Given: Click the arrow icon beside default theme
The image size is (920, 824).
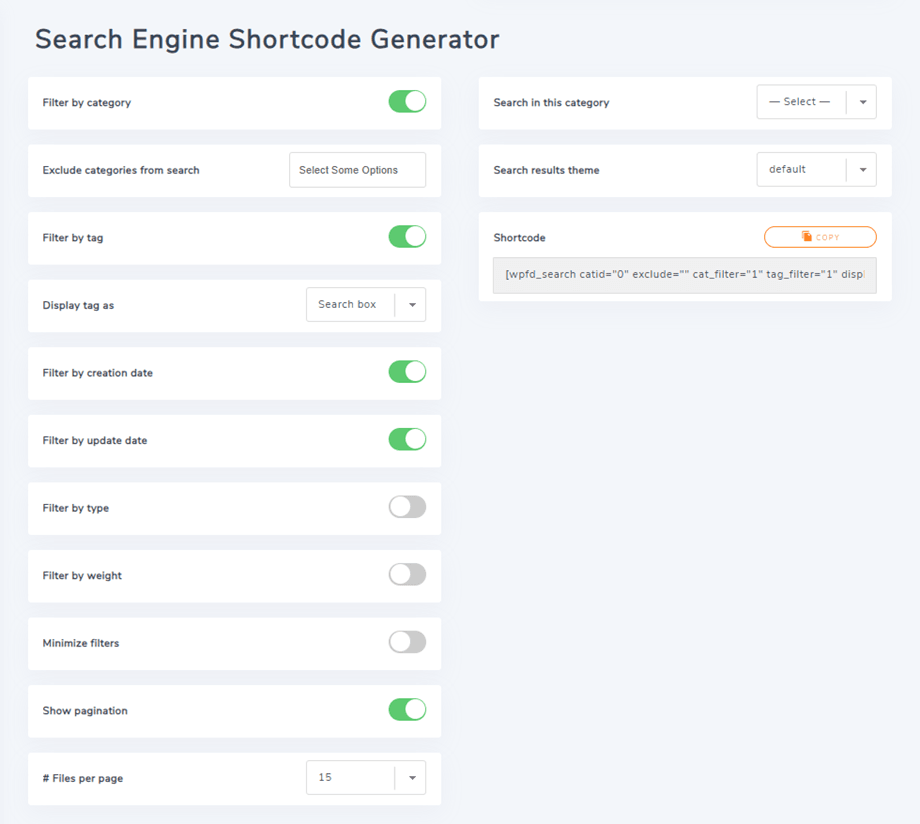Looking at the screenshot, I should [x=863, y=170].
